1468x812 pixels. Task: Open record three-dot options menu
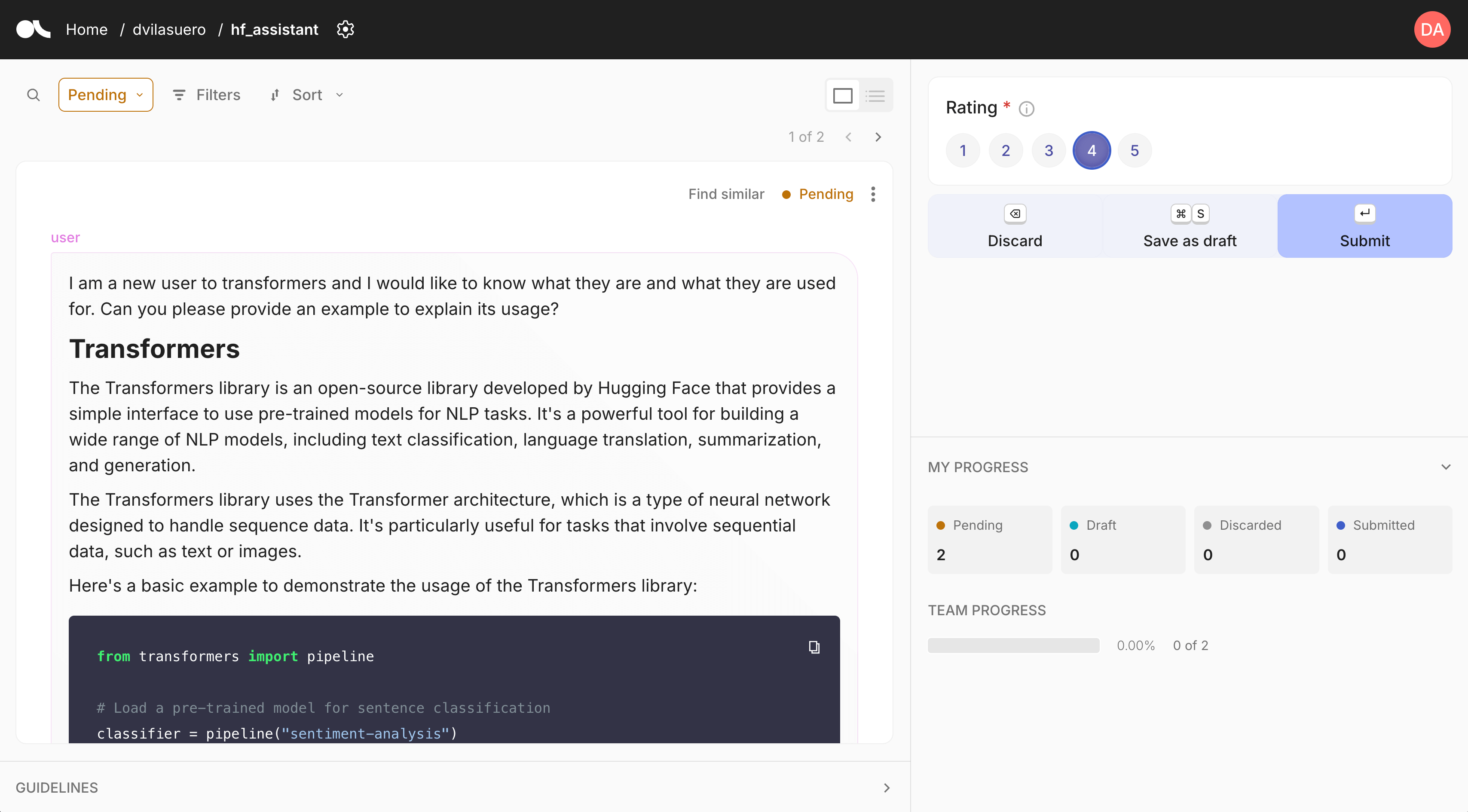pos(873,194)
